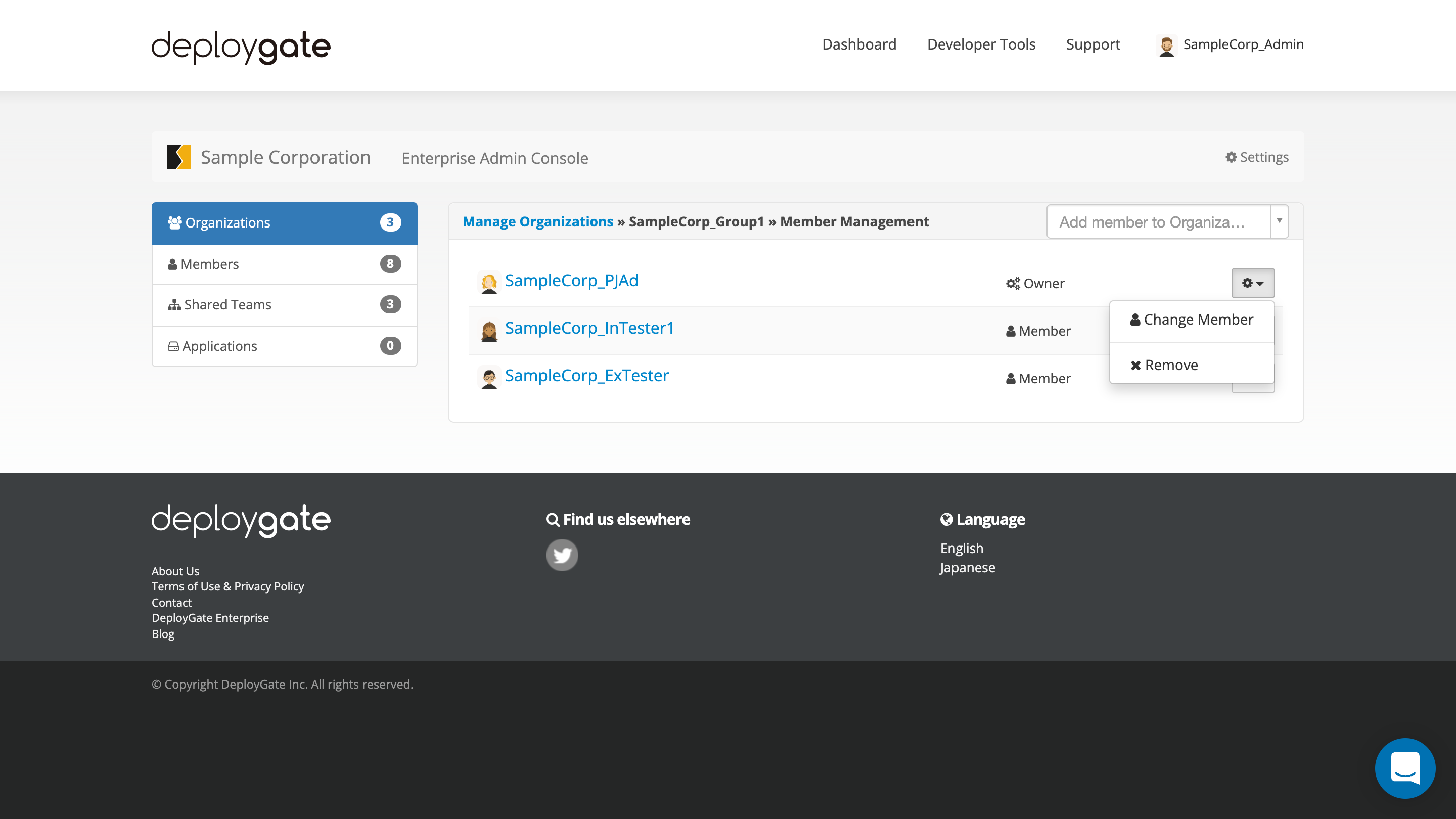Open Dashboard in top navigation
Screen dimensions: 1456x819
click(859, 44)
